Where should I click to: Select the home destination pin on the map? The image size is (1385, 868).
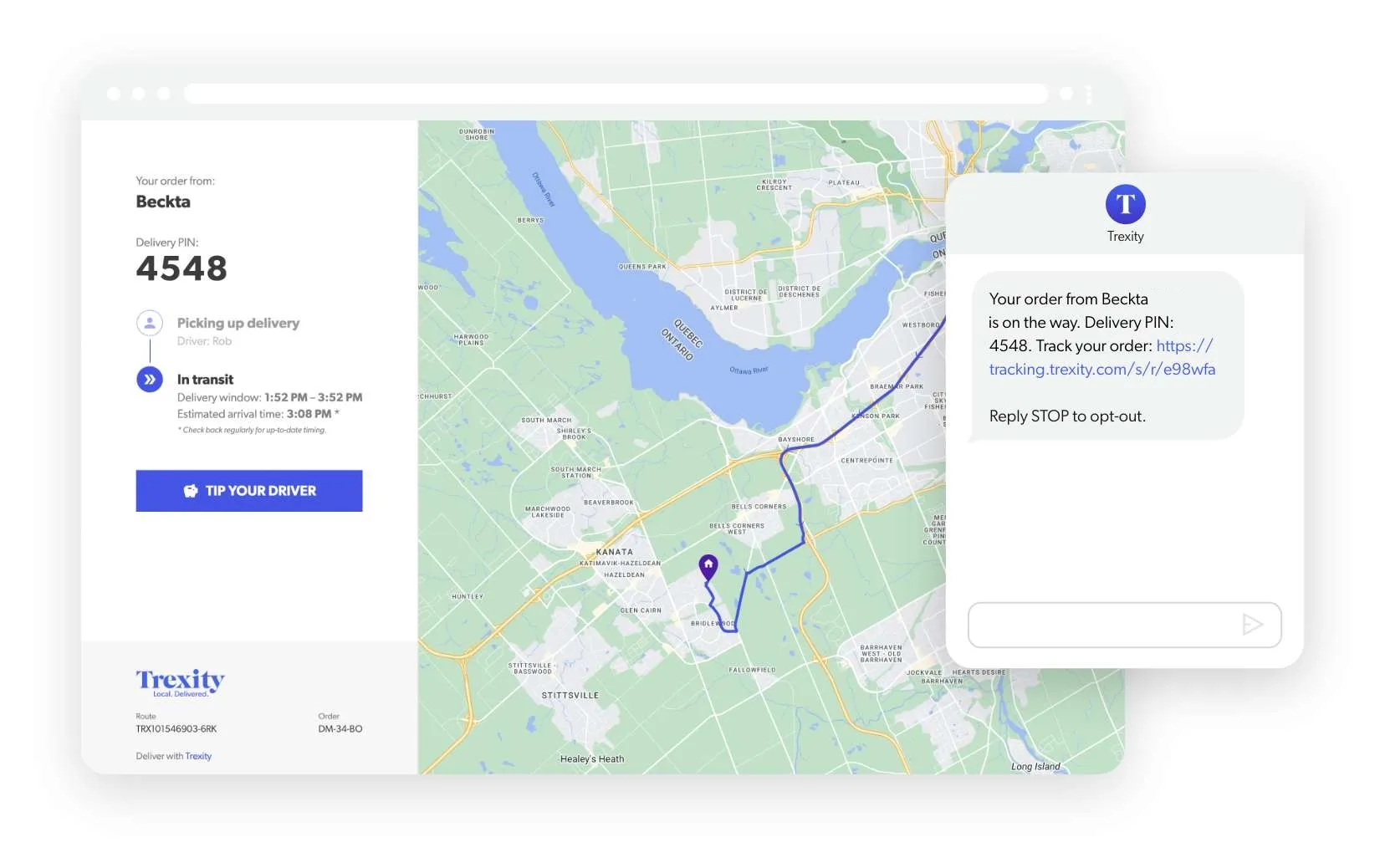(708, 566)
